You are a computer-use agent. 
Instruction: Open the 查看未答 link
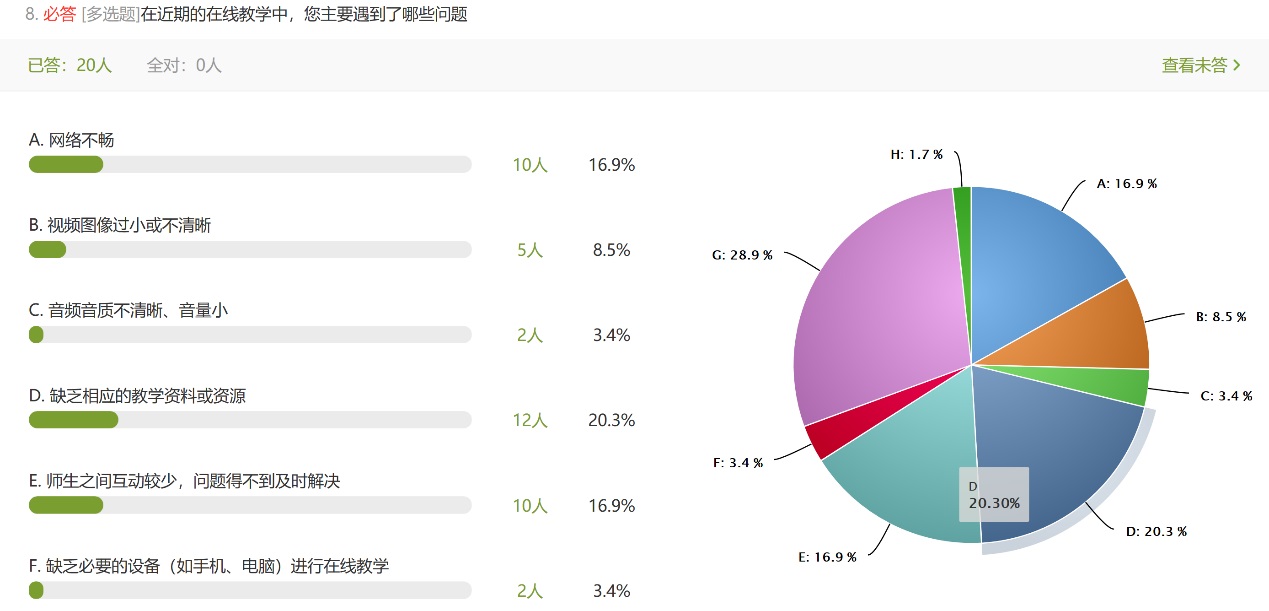pos(1201,65)
